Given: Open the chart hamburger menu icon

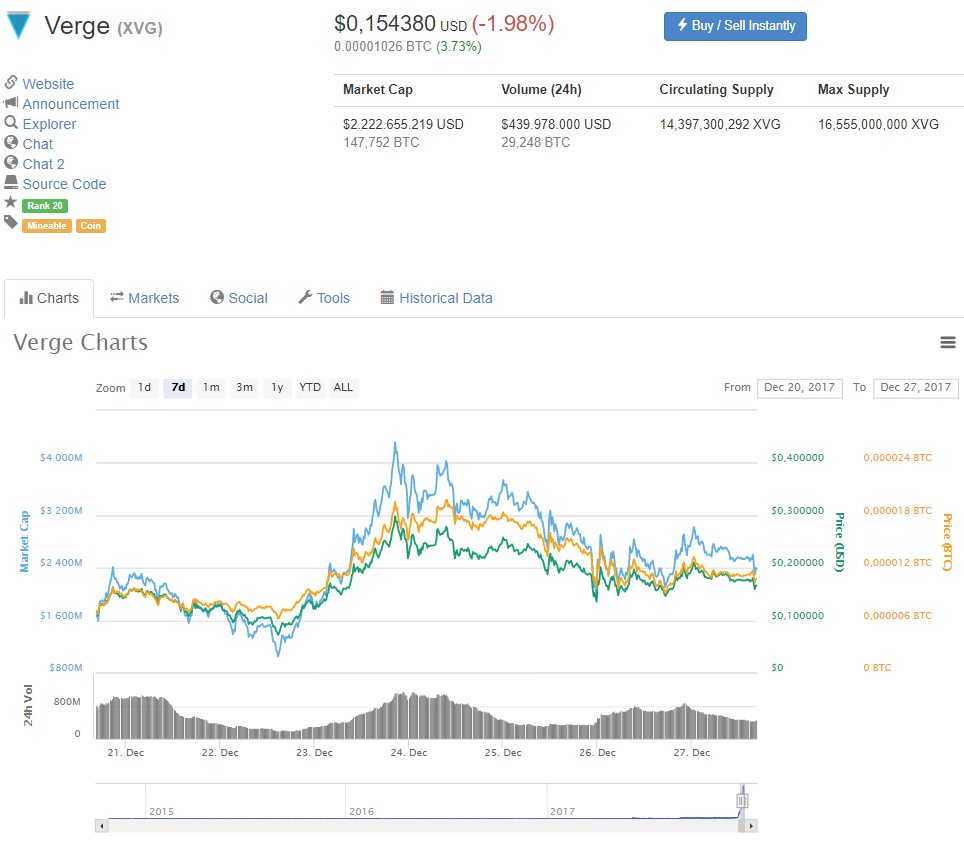Looking at the screenshot, I should click(947, 342).
